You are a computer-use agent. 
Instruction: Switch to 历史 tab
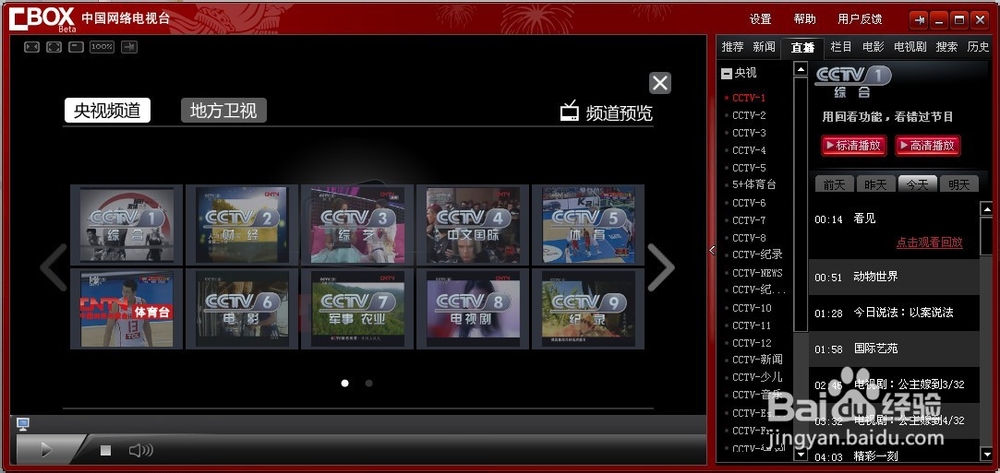click(x=978, y=47)
